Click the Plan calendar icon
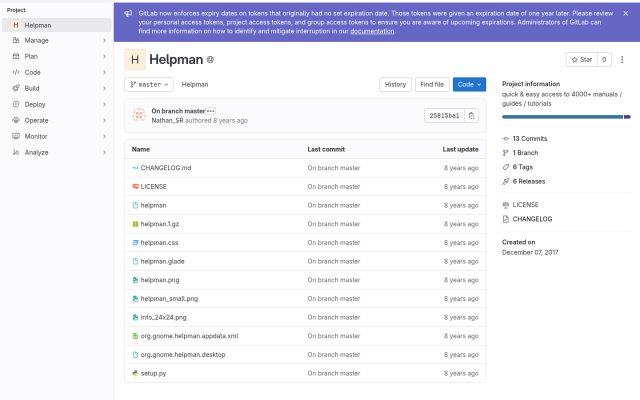The height and width of the screenshot is (400, 640). pyautogui.click(x=16, y=56)
